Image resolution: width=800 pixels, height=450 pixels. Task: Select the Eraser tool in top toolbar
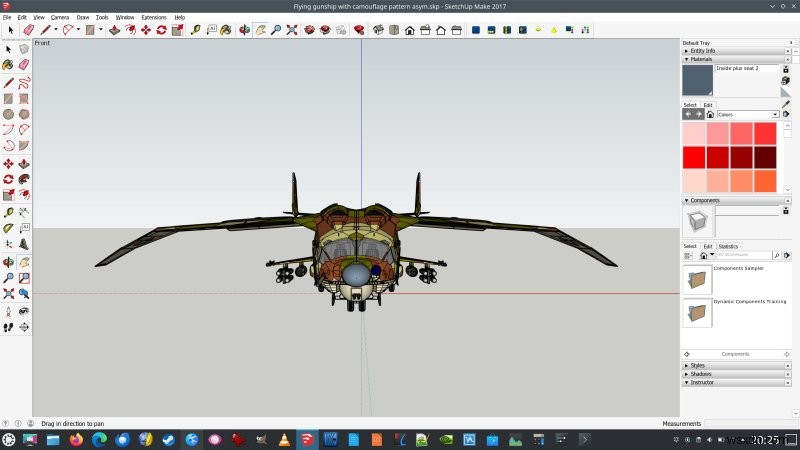[29, 30]
